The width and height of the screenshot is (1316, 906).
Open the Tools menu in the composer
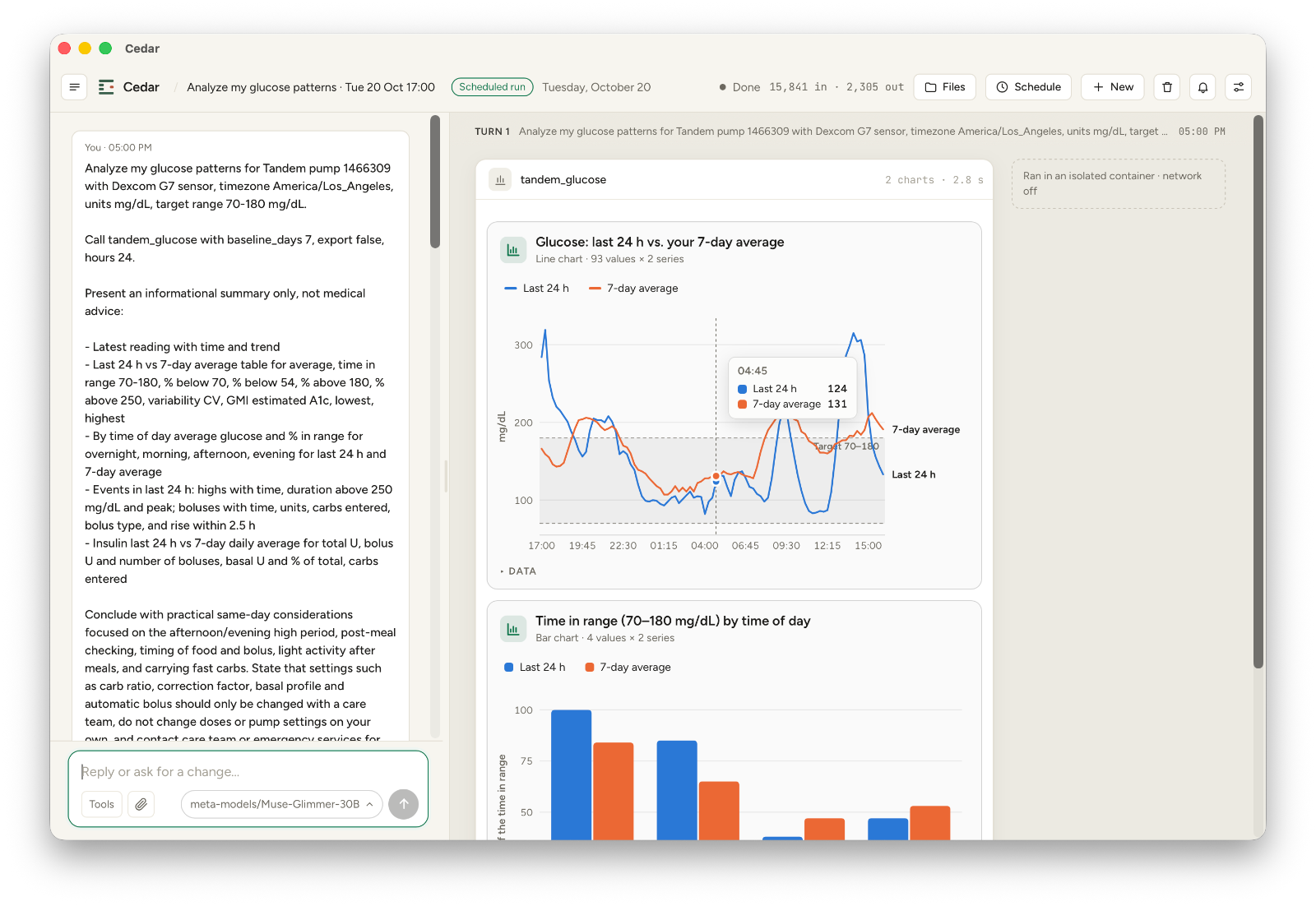click(102, 804)
